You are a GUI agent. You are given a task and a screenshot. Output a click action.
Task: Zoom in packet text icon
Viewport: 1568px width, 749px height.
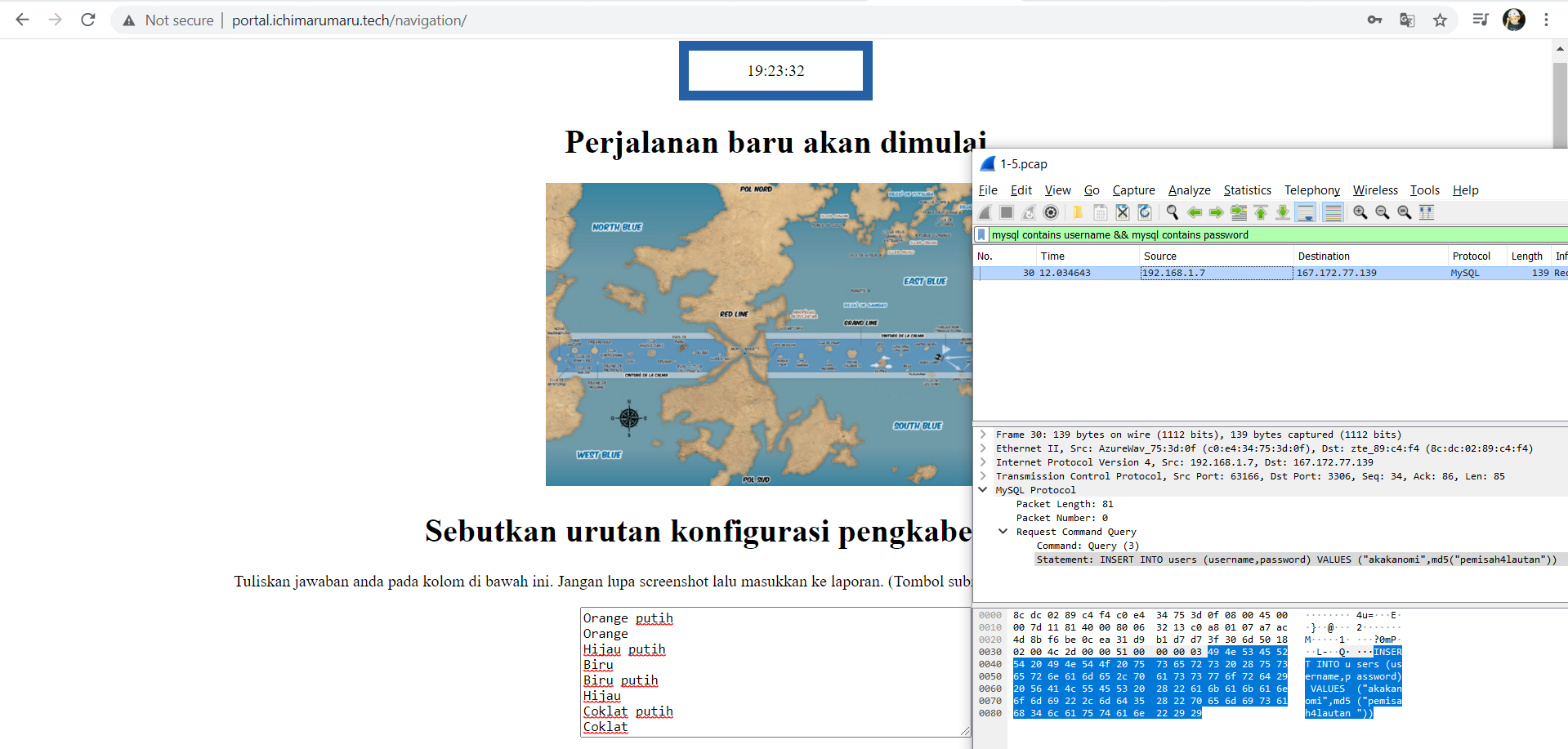(1360, 212)
